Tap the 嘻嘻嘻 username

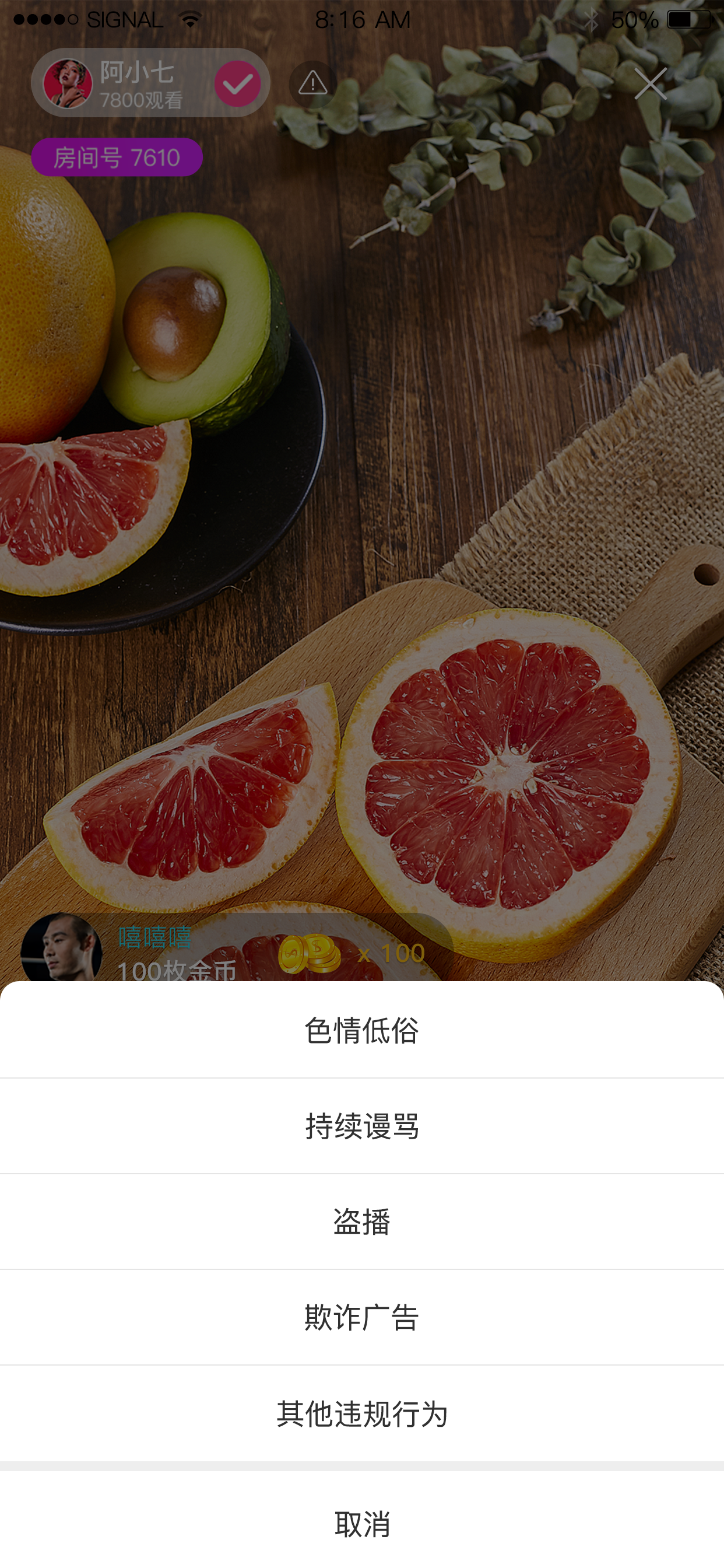(154, 937)
